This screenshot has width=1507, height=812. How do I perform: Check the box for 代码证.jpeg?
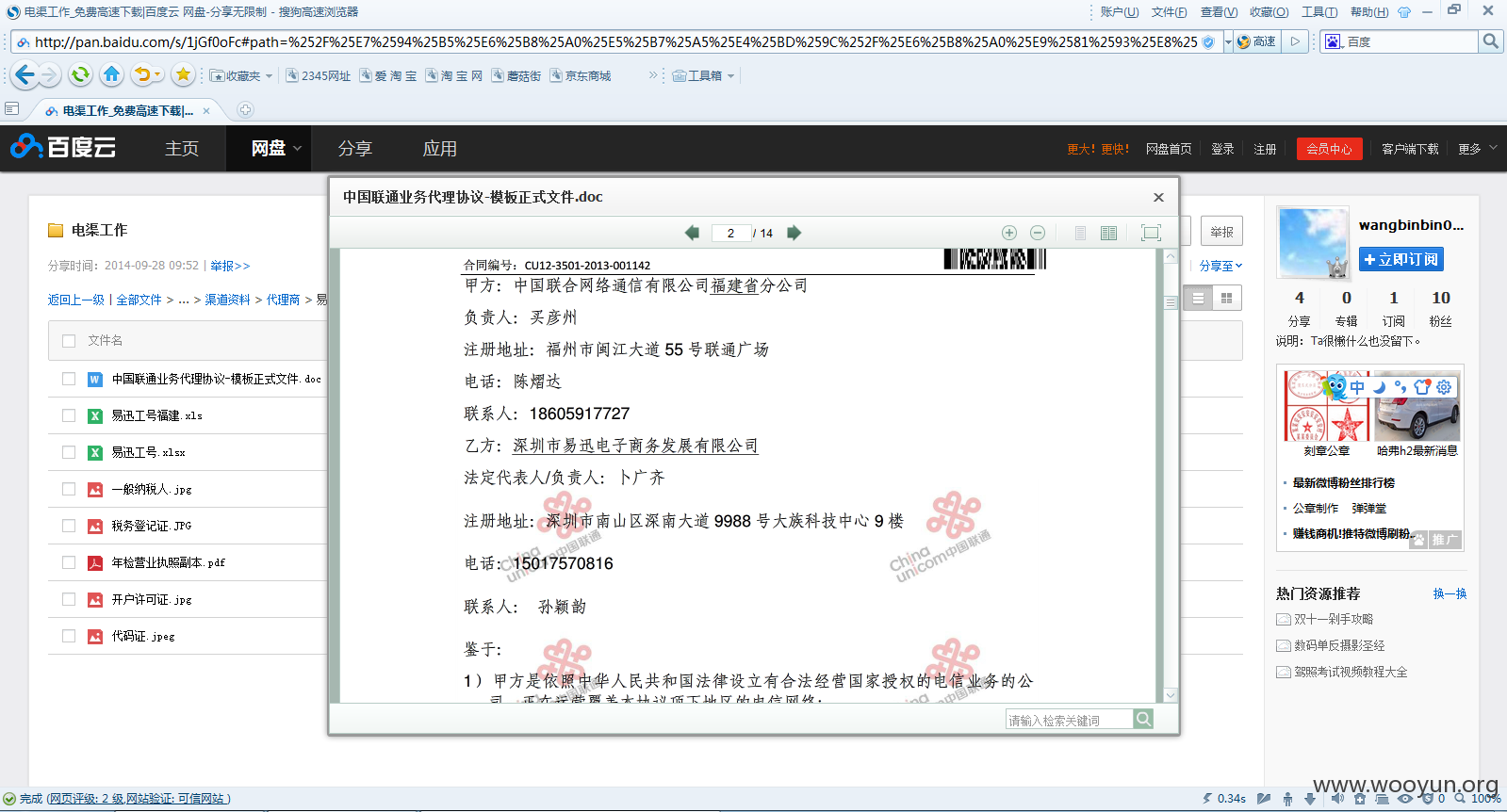pos(69,636)
